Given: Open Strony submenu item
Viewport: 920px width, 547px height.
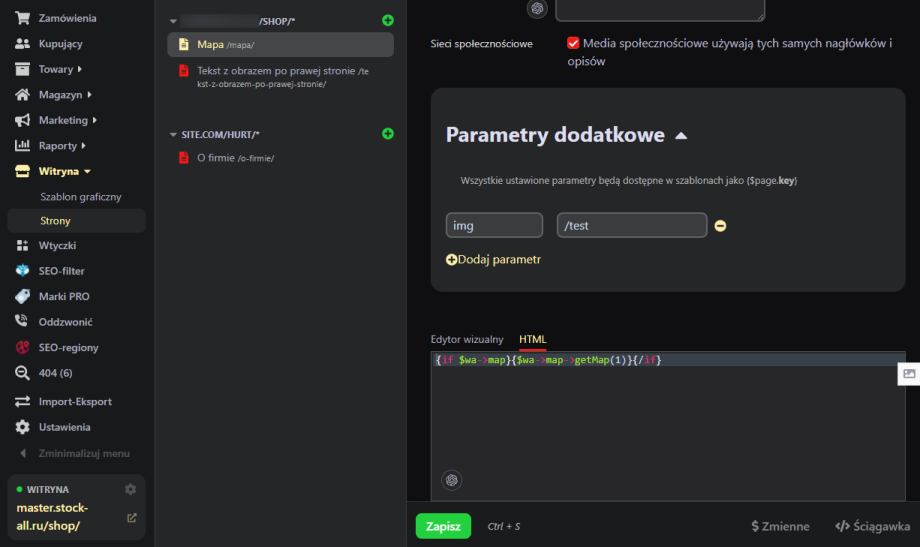Looking at the screenshot, I should tap(76, 221).
